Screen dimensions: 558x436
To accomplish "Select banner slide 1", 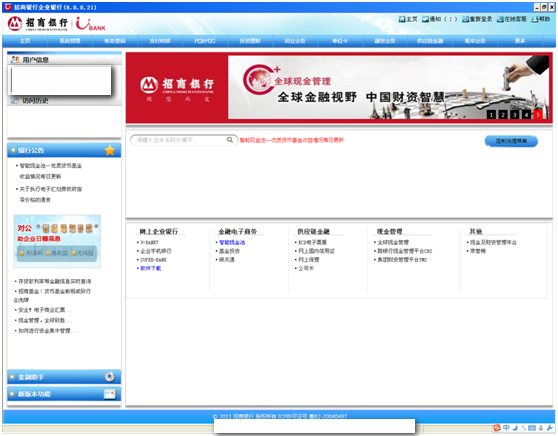I will coord(491,115).
